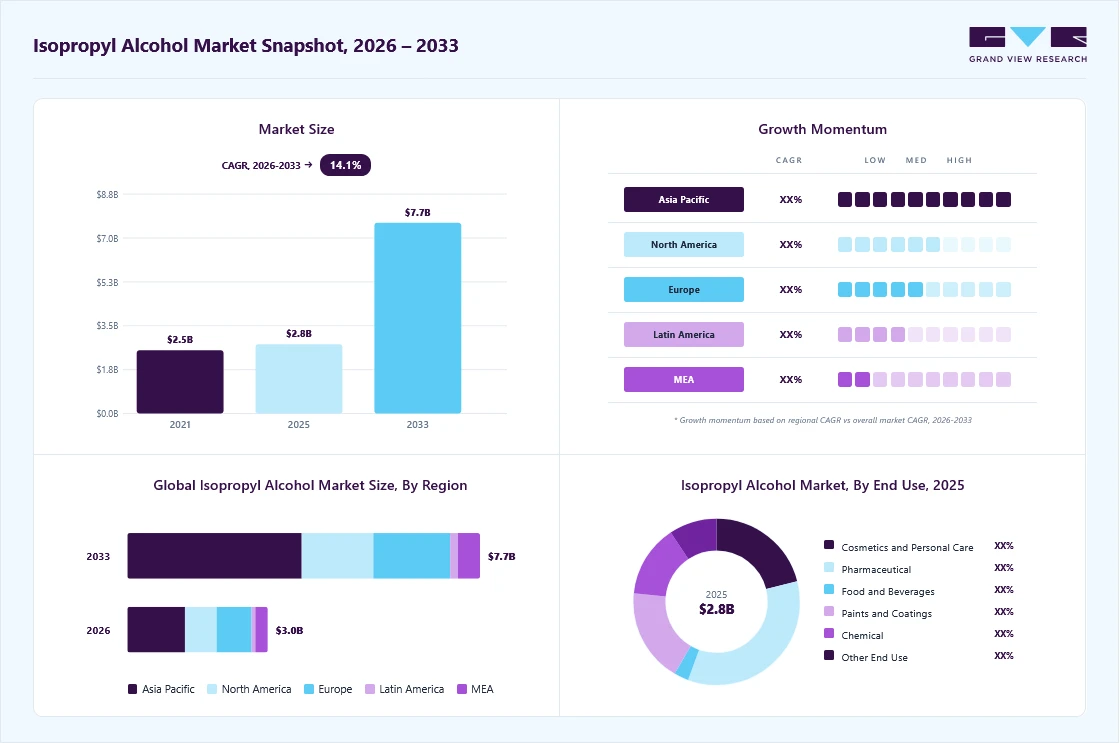1120x743 pixels.
Task: Click the $2.8B donut center value
Action: pos(716,609)
